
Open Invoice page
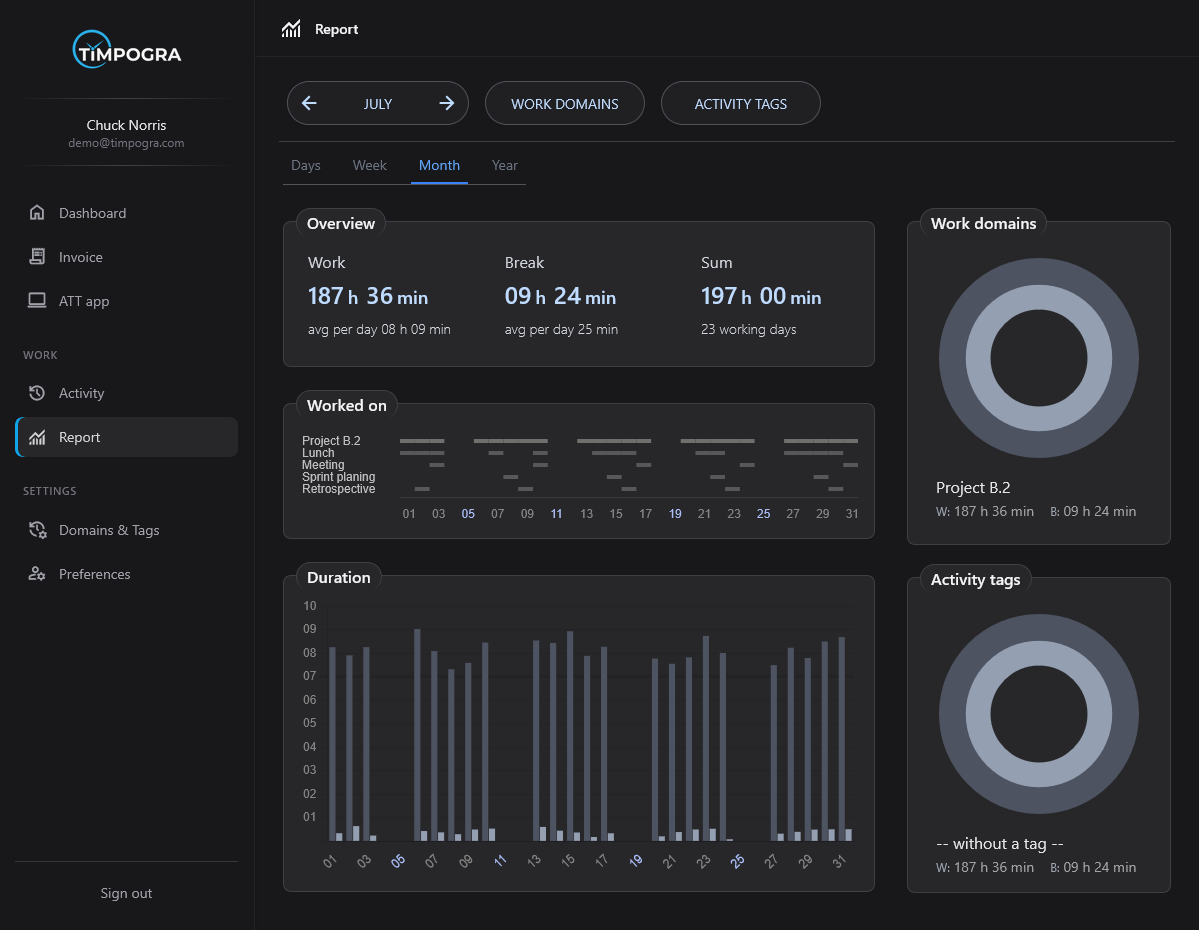(126, 257)
